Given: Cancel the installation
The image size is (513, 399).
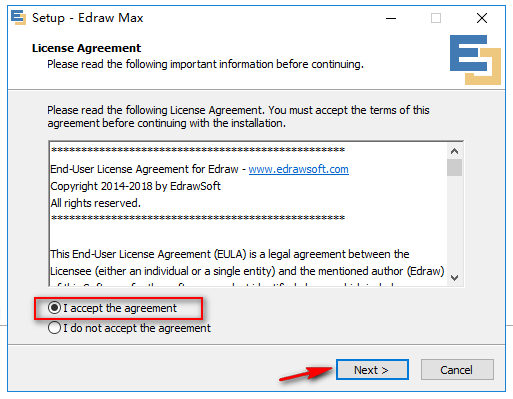Looking at the screenshot, I should point(457,370).
